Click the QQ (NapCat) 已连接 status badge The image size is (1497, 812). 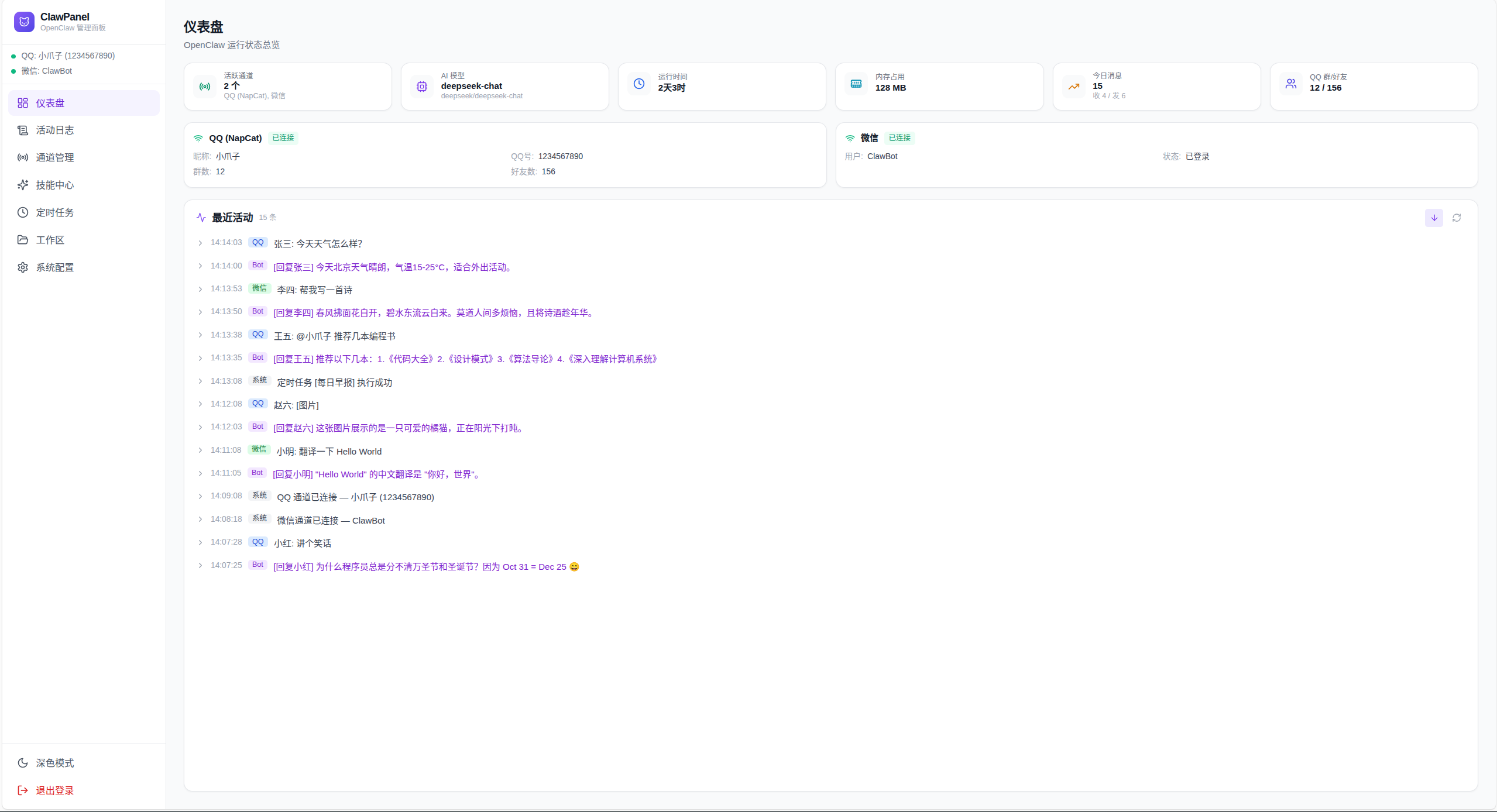pos(283,138)
